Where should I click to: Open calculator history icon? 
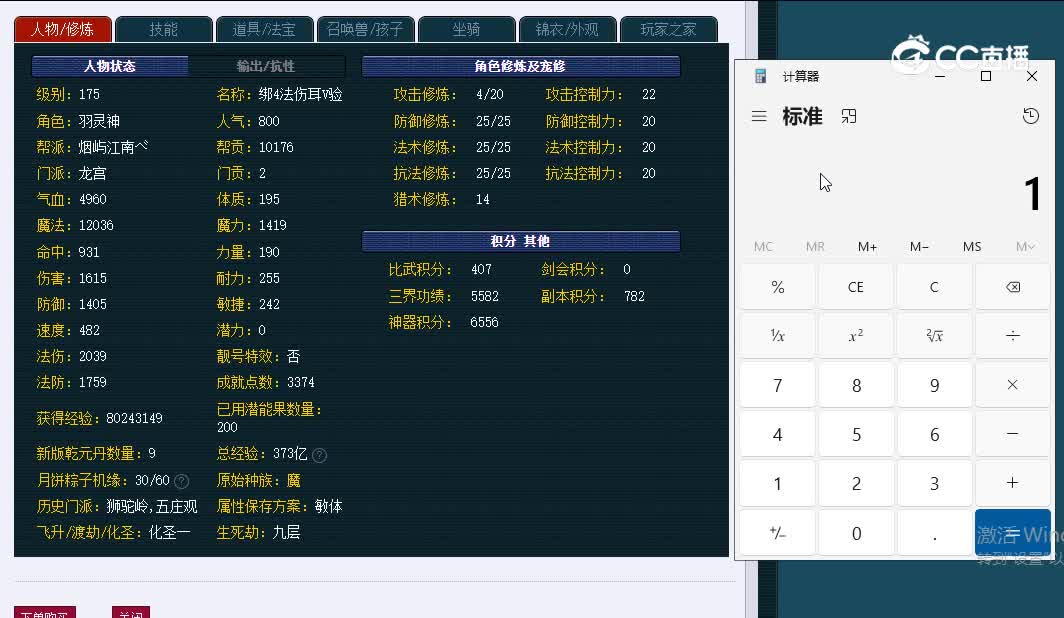pyautogui.click(x=1031, y=116)
